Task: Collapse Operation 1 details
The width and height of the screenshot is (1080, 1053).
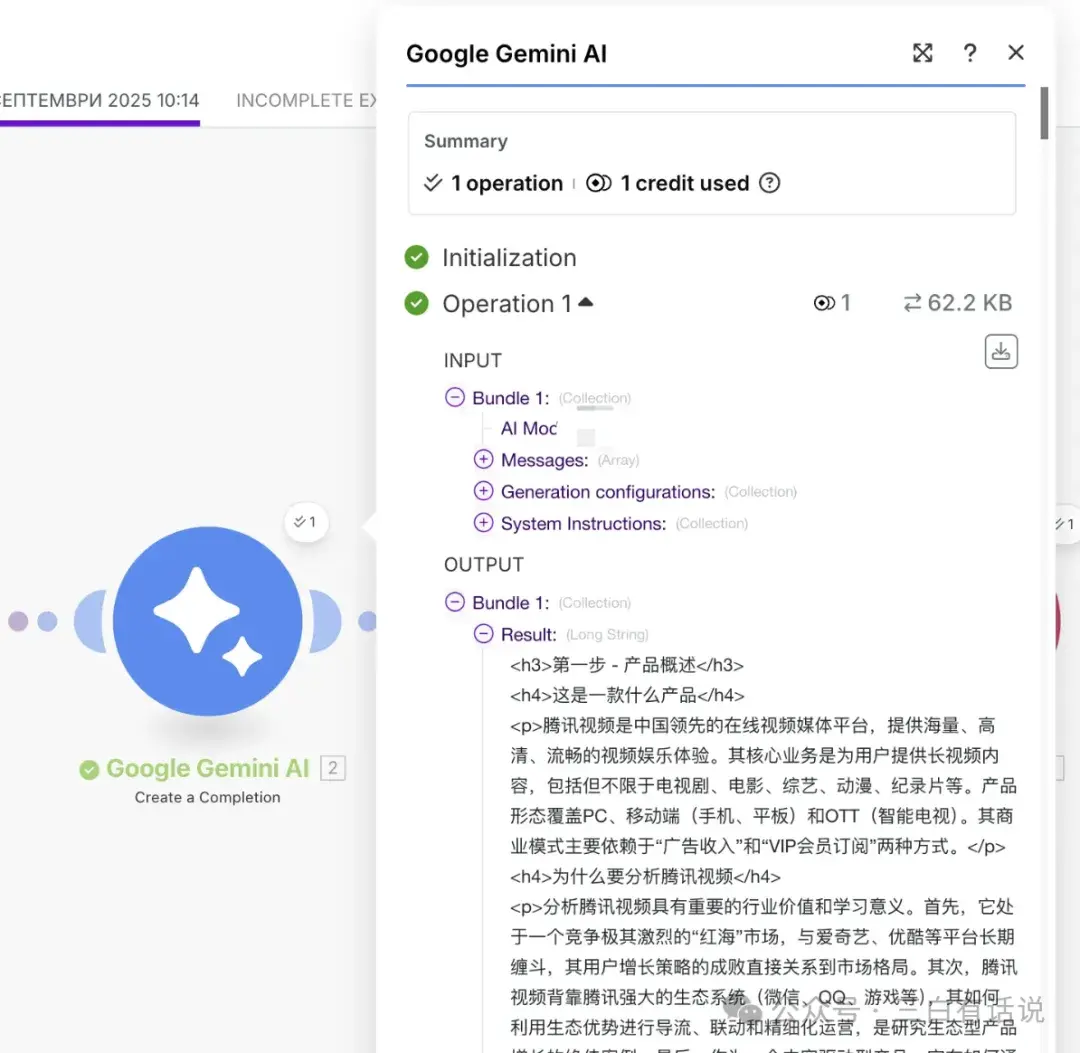Action: [586, 302]
